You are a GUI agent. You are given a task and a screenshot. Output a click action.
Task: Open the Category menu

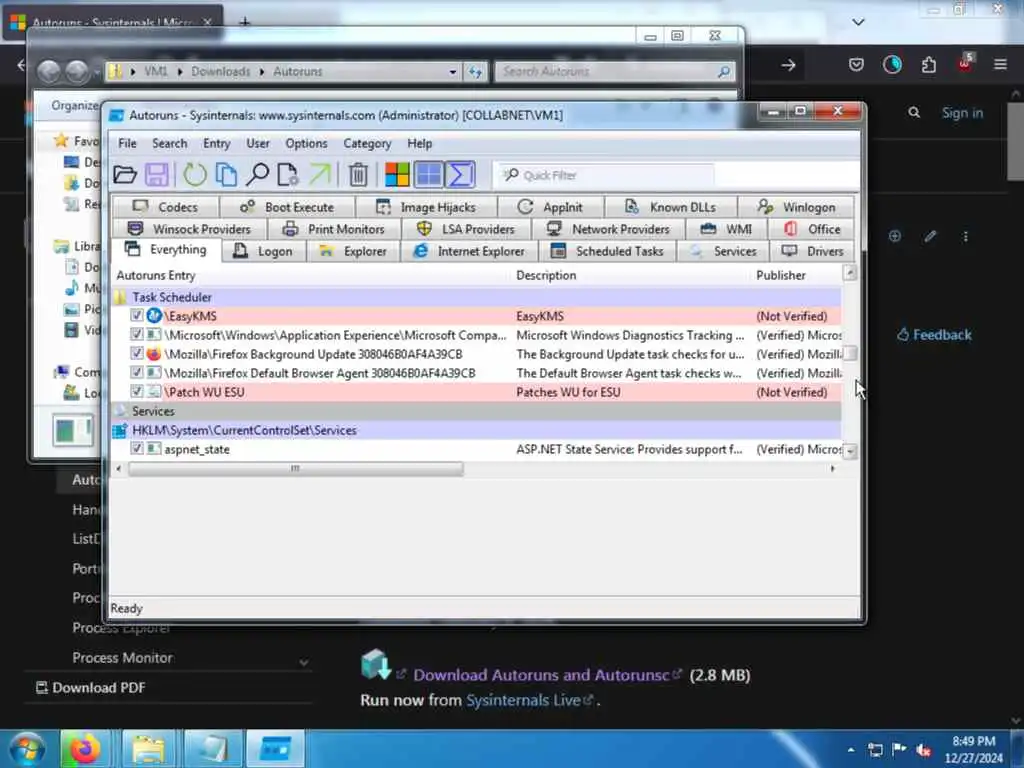[x=367, y=143]
